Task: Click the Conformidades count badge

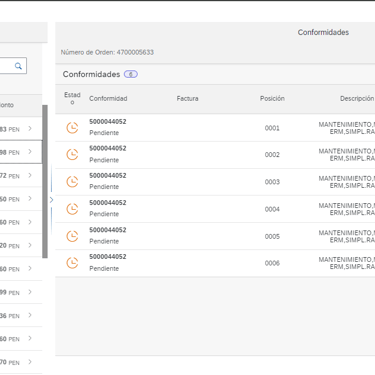Action: (131, 74)
